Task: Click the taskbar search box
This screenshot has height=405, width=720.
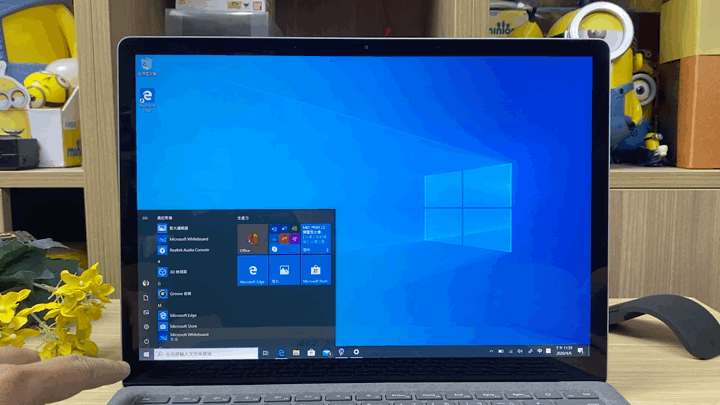Action: [x=206, y=354]
